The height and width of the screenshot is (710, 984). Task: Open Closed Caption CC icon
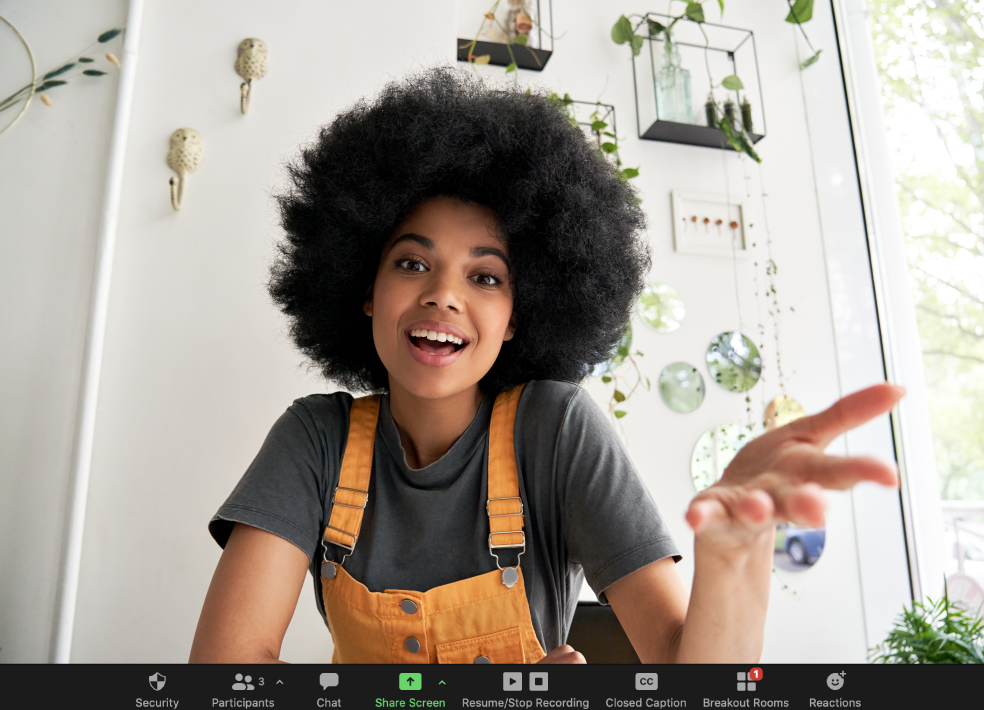[x=646, y=681]
